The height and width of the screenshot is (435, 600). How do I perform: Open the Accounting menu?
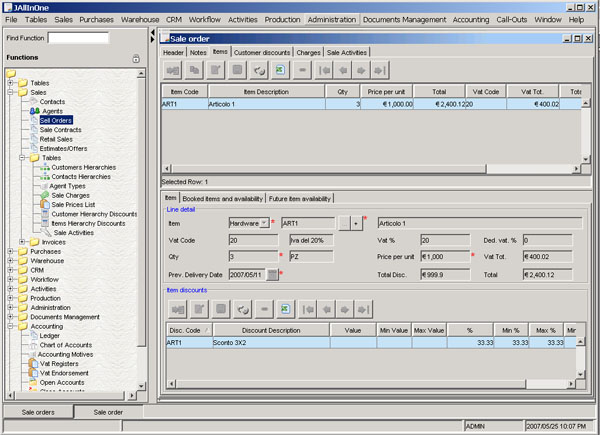[470, 19]
